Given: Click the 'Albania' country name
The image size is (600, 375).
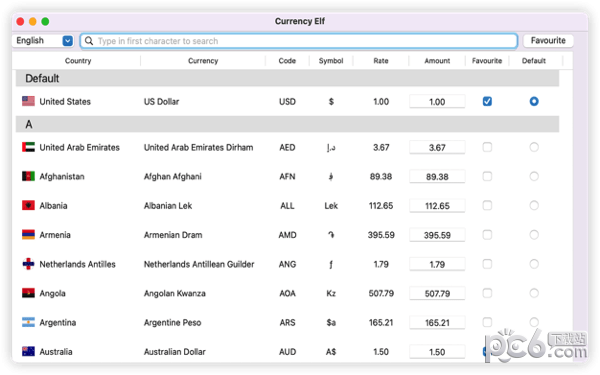Looking at the screenshot, I should 53,205.
